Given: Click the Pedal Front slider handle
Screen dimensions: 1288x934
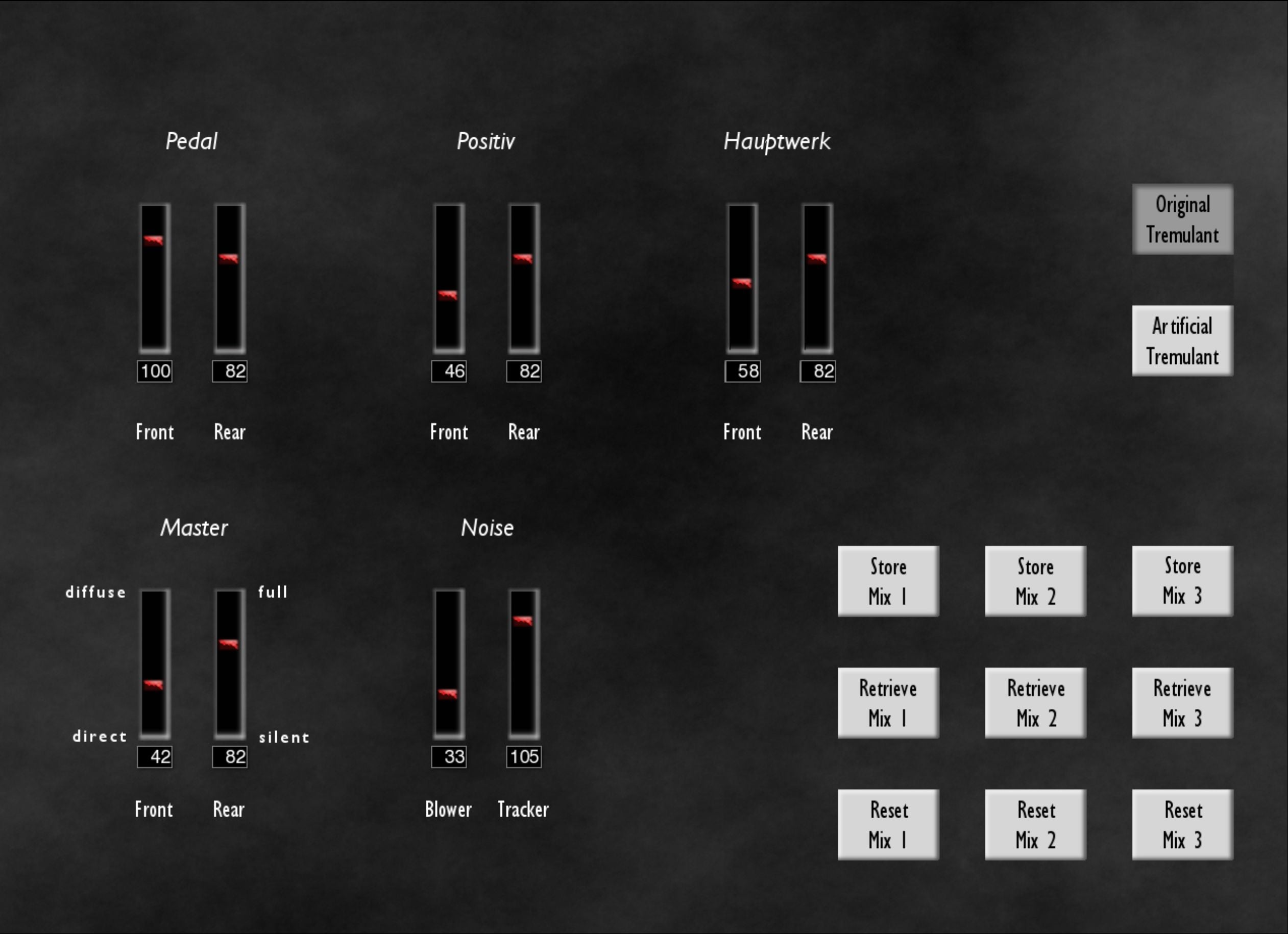Looking at the screenshot, I should 154,240.
